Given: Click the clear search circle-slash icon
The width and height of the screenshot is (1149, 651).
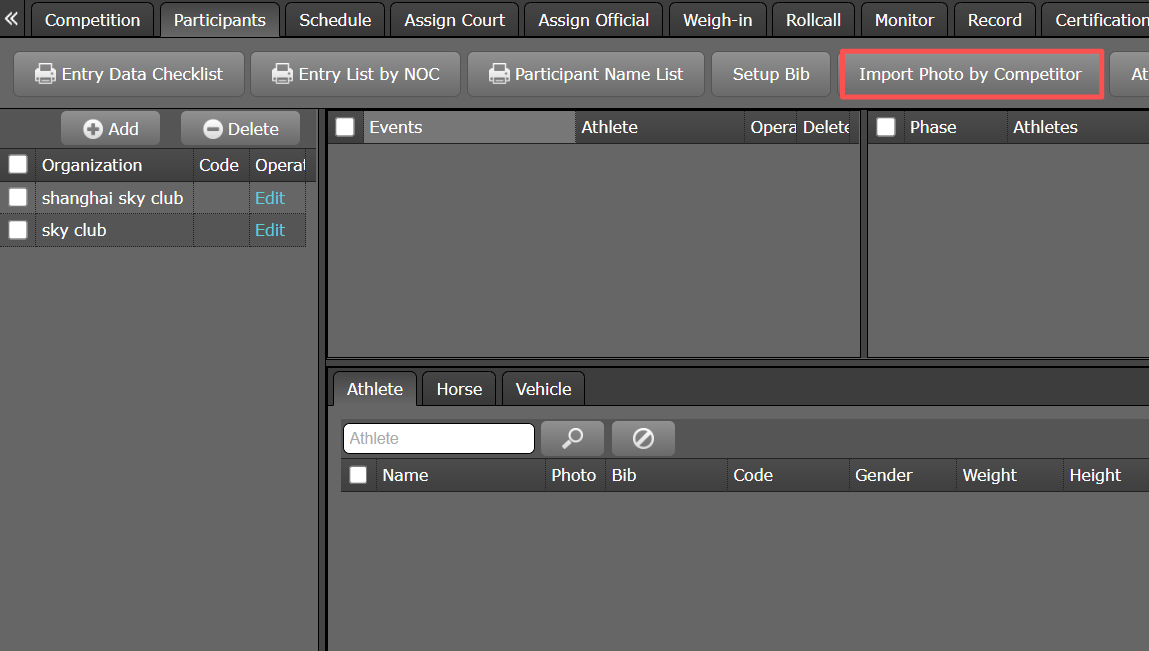Looking at the screenshot, I should click(643, 438).
